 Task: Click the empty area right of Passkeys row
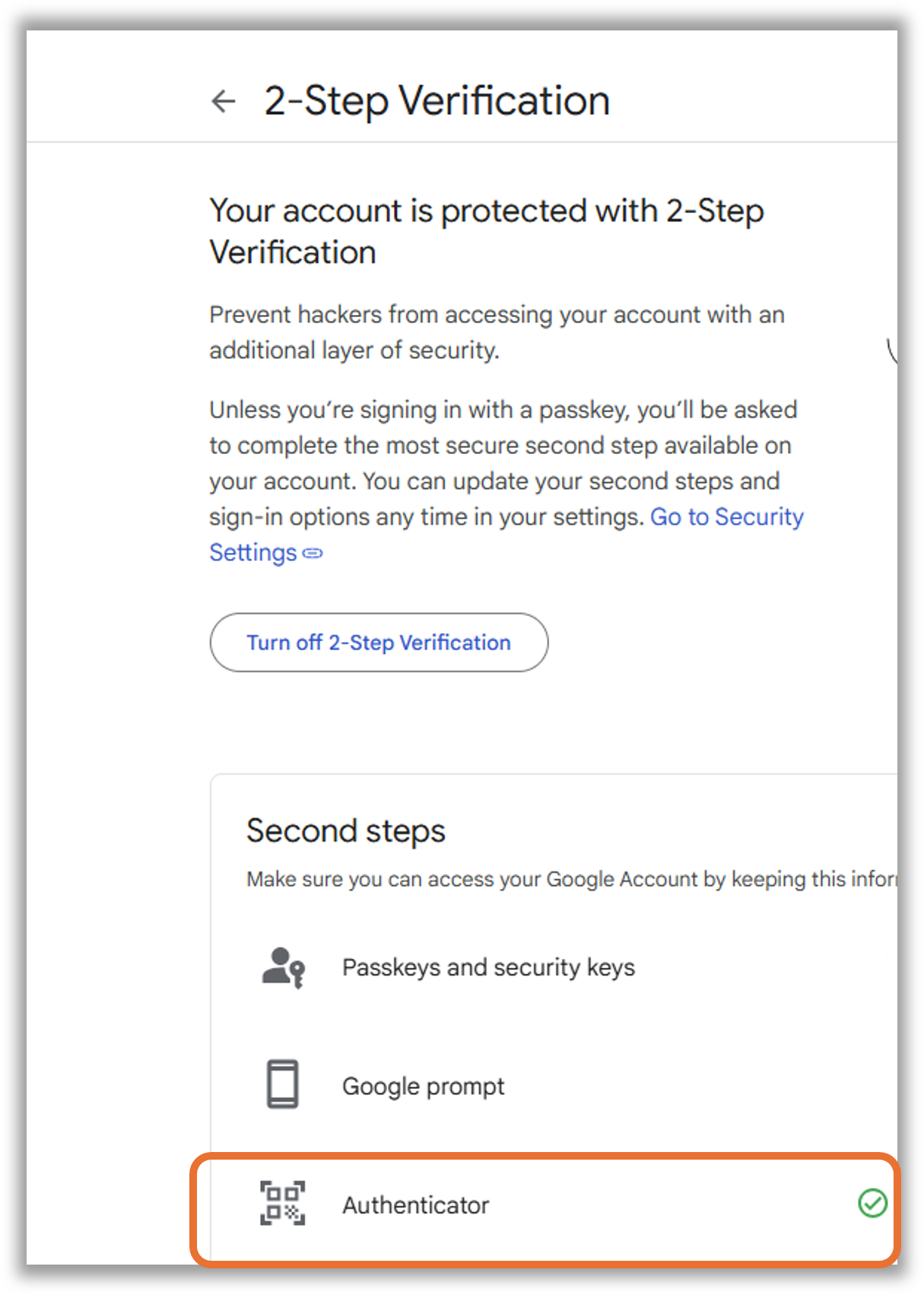[760, 967]
